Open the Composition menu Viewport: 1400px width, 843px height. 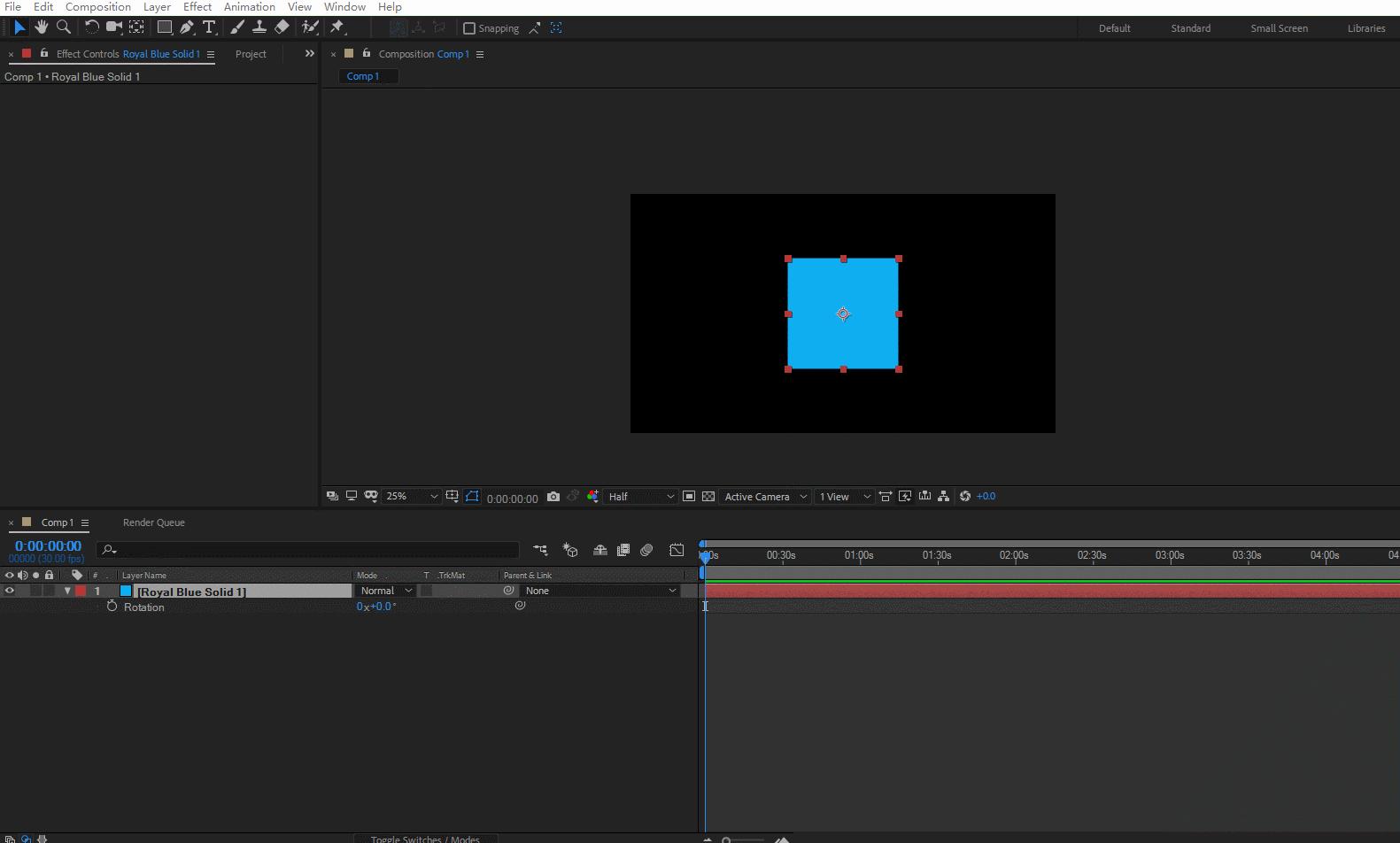(x=97, y=7)
